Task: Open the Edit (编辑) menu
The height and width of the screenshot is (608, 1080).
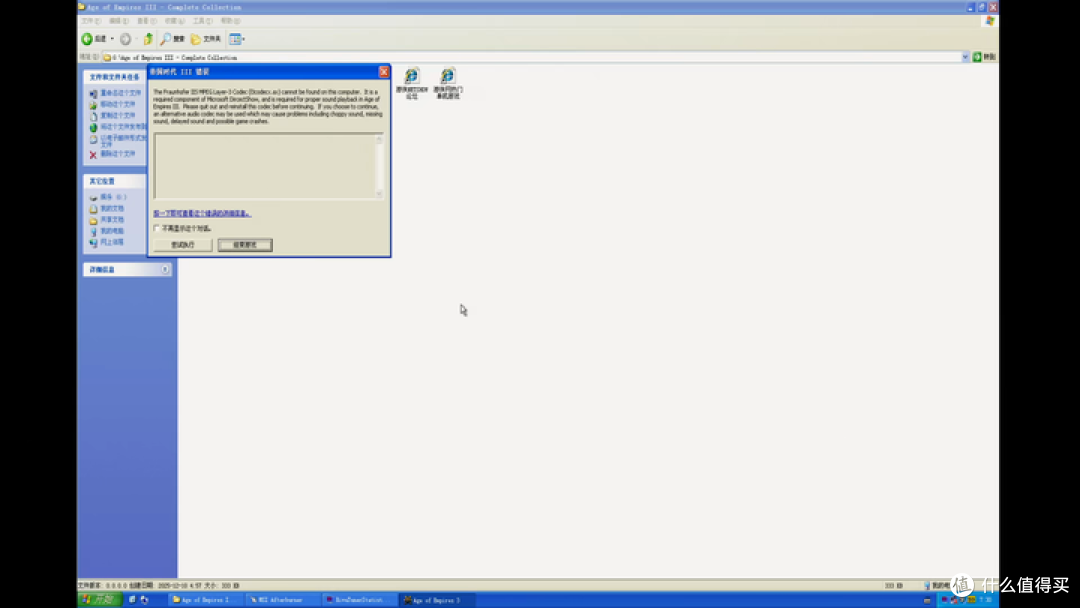Action: click(118, 21)
